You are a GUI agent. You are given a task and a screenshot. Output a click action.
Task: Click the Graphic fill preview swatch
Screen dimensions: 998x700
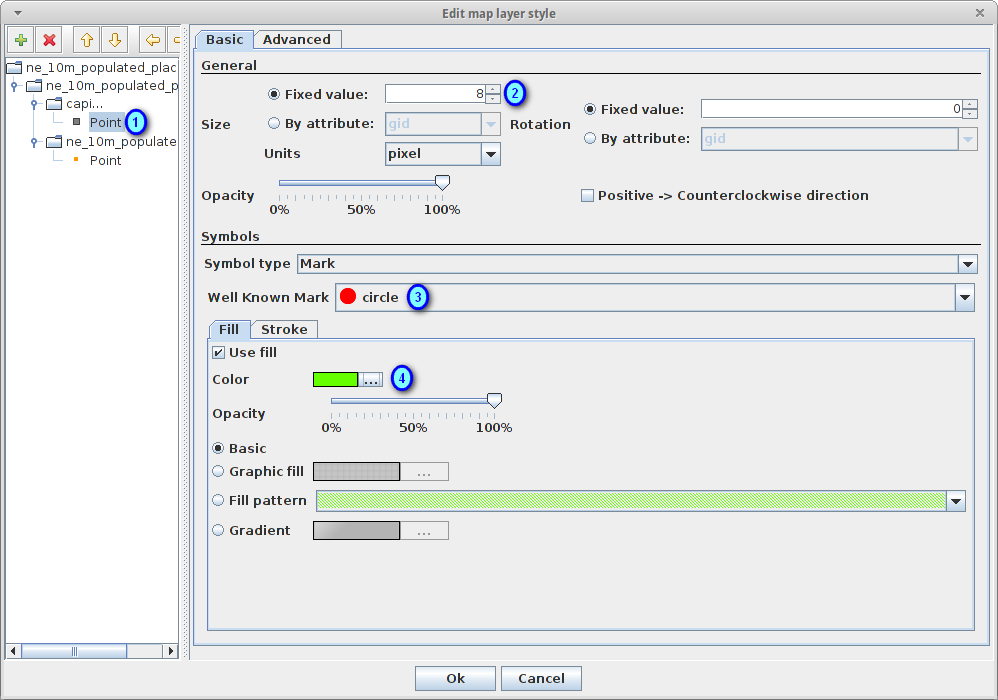356,472
